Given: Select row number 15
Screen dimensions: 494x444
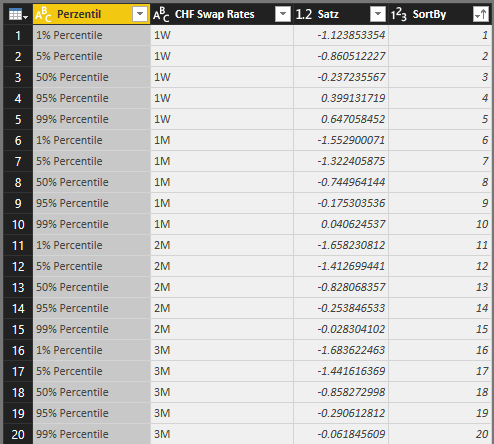Looking at the screenshot, I should click(18, 329).
